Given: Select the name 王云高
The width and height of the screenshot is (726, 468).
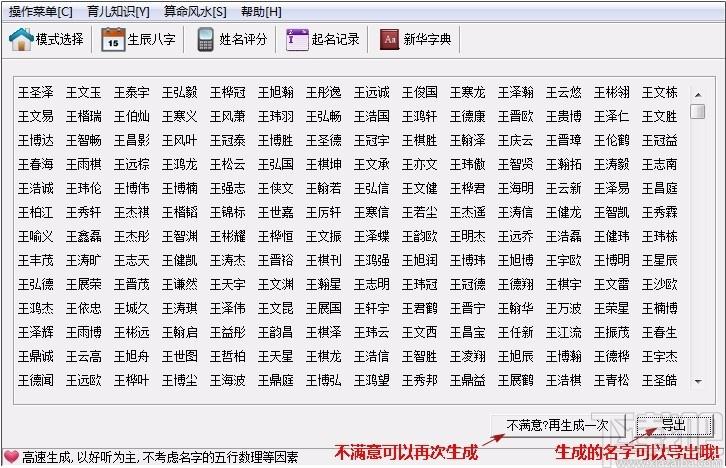Looking at the screenshot, I should pos(83,356).
